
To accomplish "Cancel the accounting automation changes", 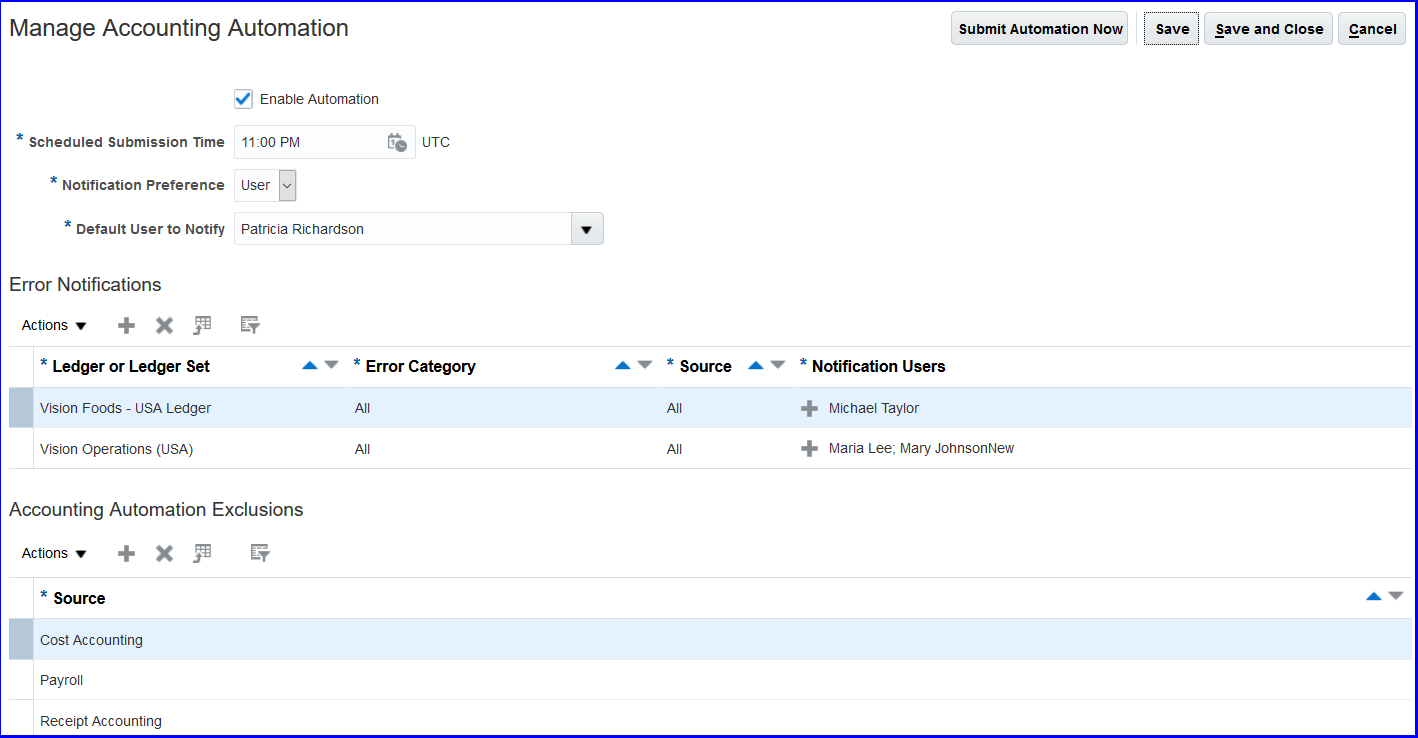I will point(1372,29).
